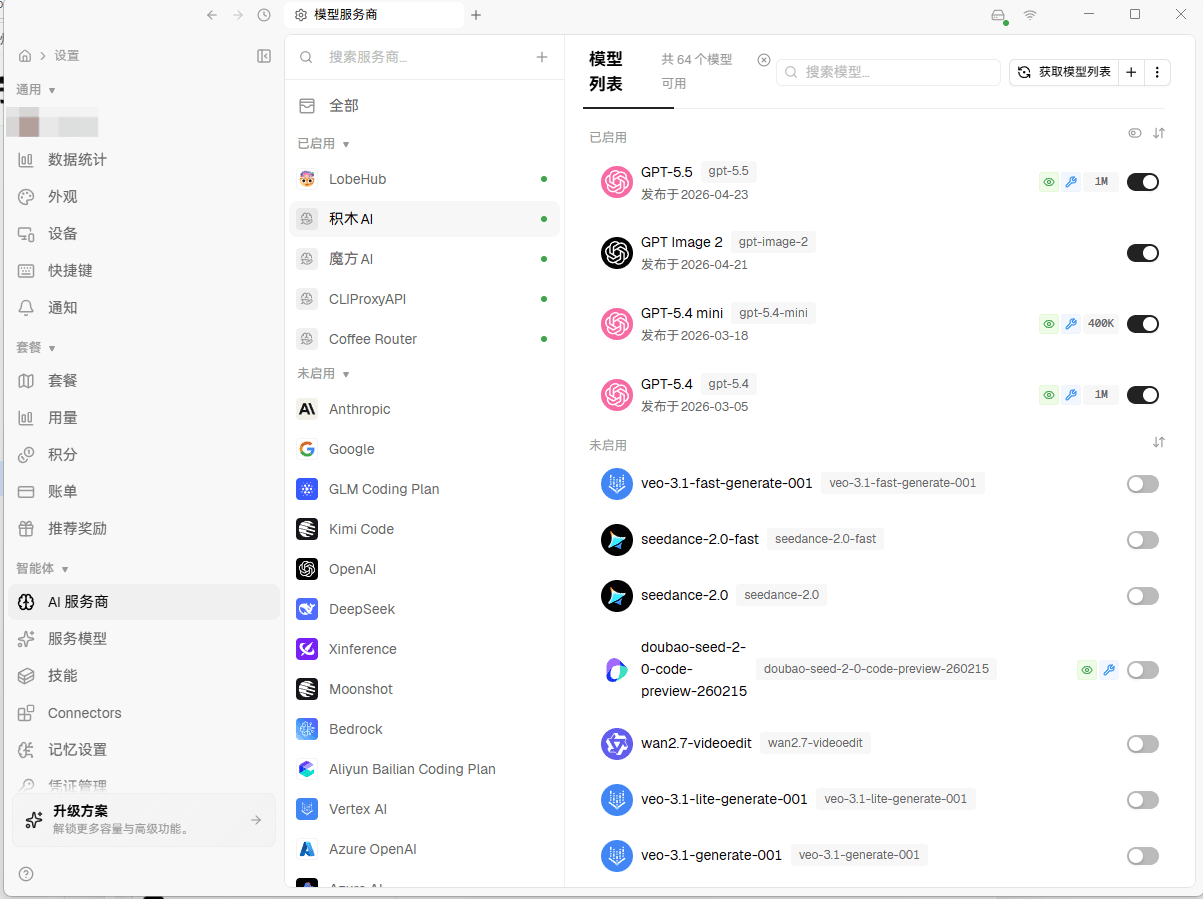1203x899 pixels.
Task: Open the 全部 providers entry
Action: (x=424, y=105)
